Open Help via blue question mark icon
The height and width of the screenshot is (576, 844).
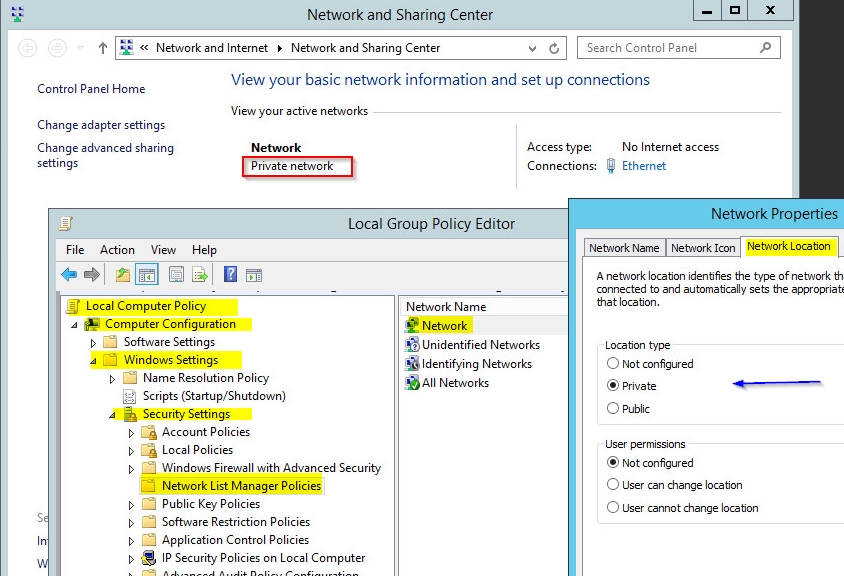pyautogui.click(x=230, y=275)
